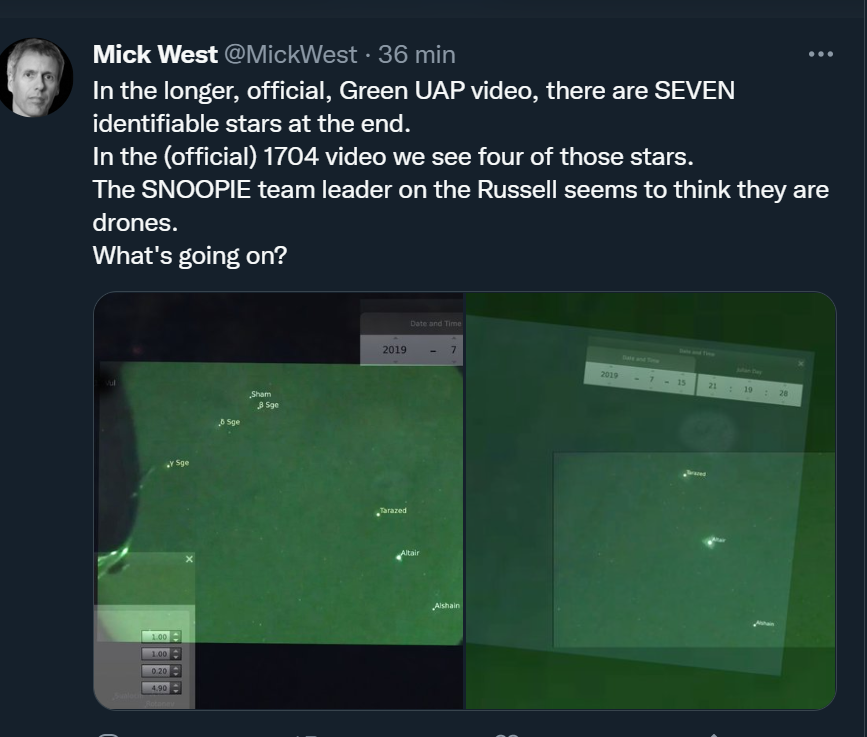Open the Mick West display name link
Viewport: 867px width, 737px height.
pos(155,54)
